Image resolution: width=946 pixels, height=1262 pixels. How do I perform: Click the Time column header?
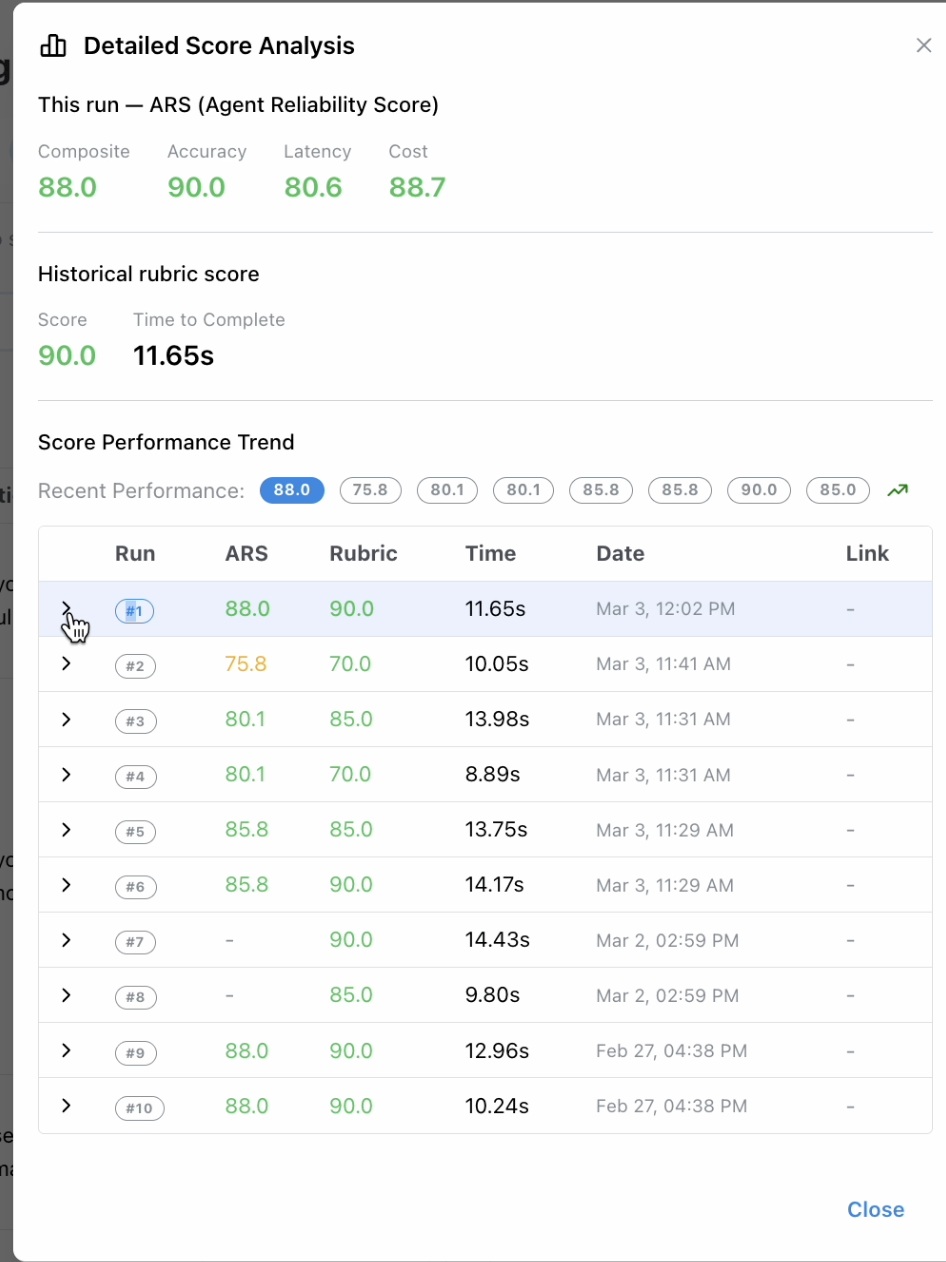[x=490, y=554]
